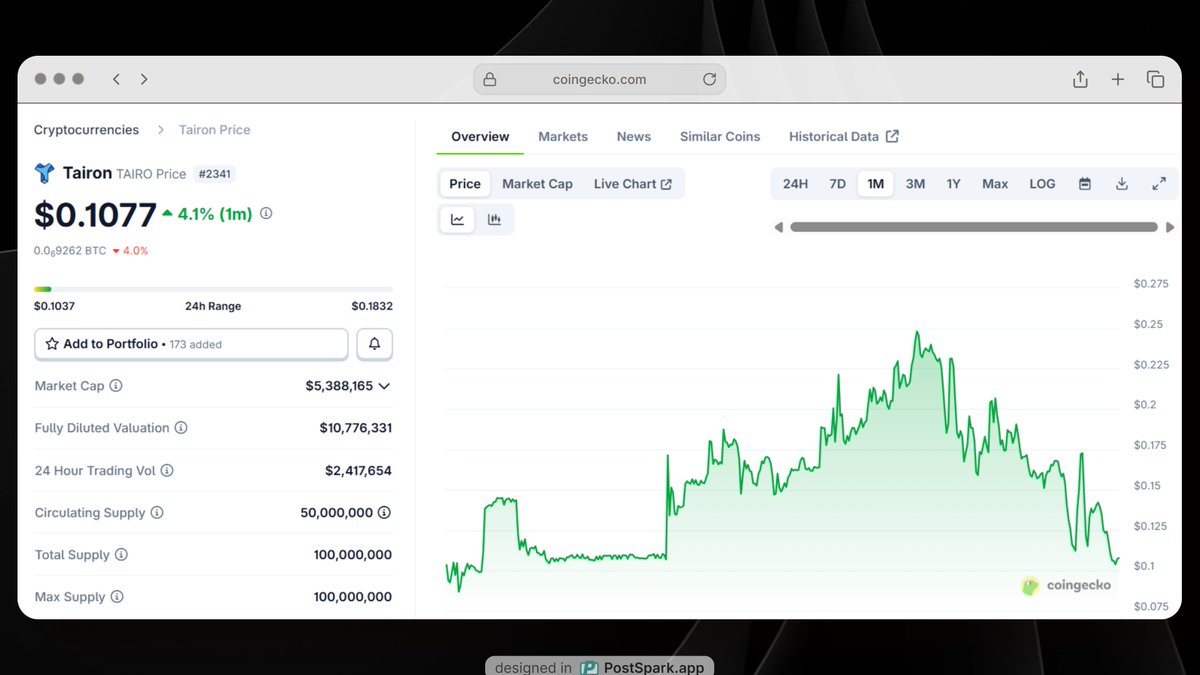The image size is (1200, 675).
Task: Select the 1Y time range
Action: [x=954, y=184]
